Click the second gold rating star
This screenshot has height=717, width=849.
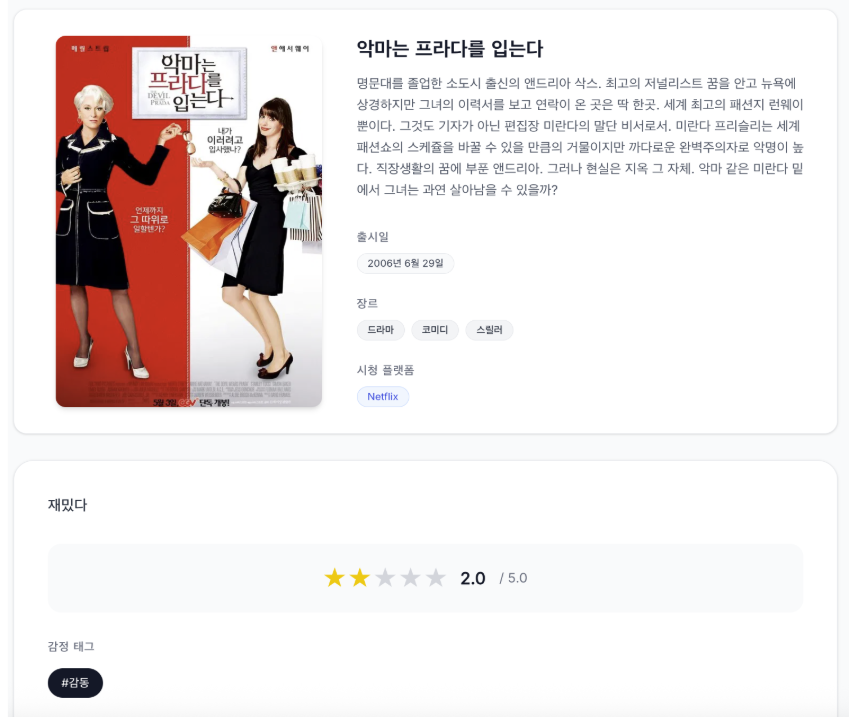click(360, 578)
